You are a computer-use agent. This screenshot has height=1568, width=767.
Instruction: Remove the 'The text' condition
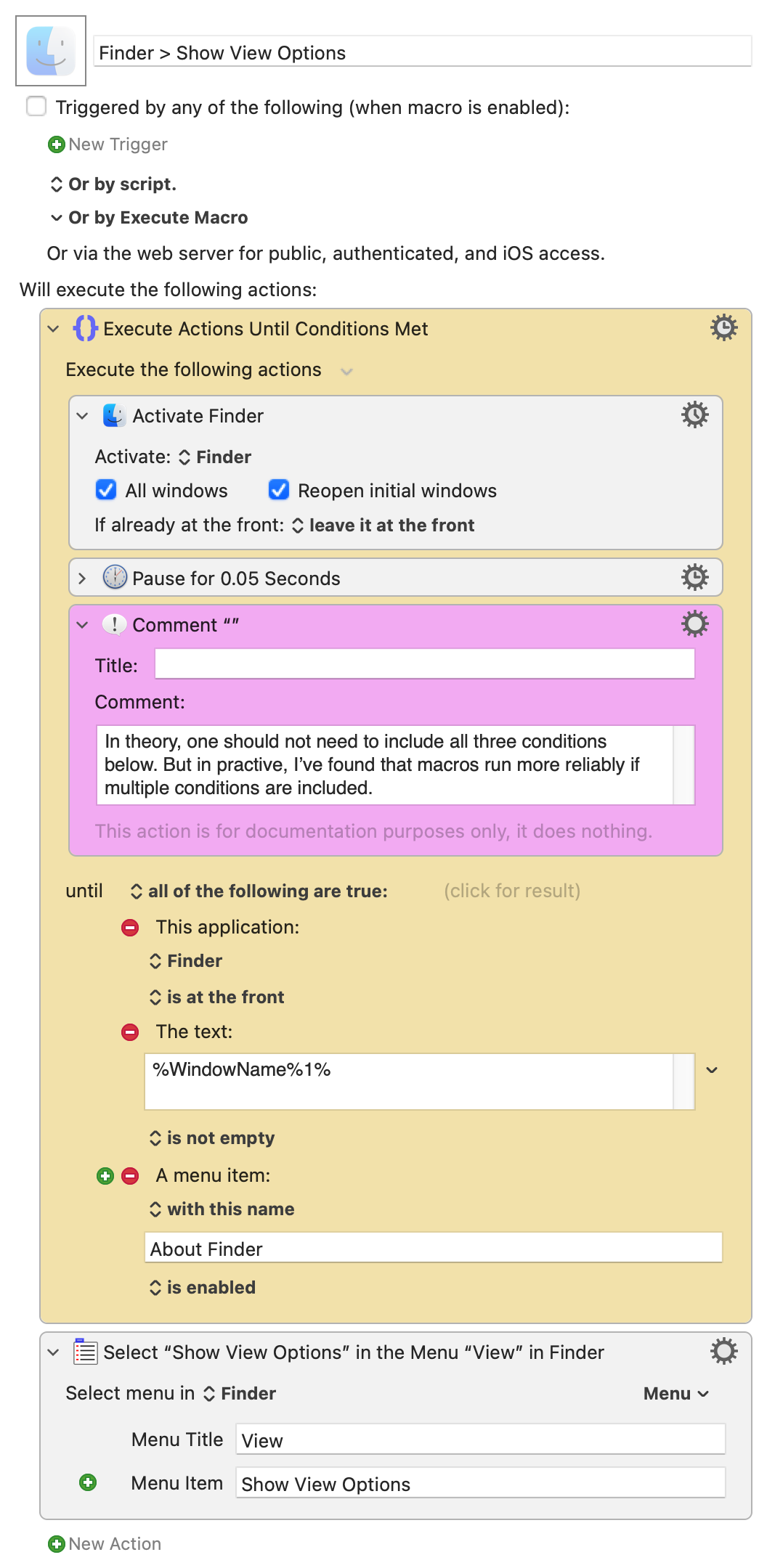(130, 1032)
